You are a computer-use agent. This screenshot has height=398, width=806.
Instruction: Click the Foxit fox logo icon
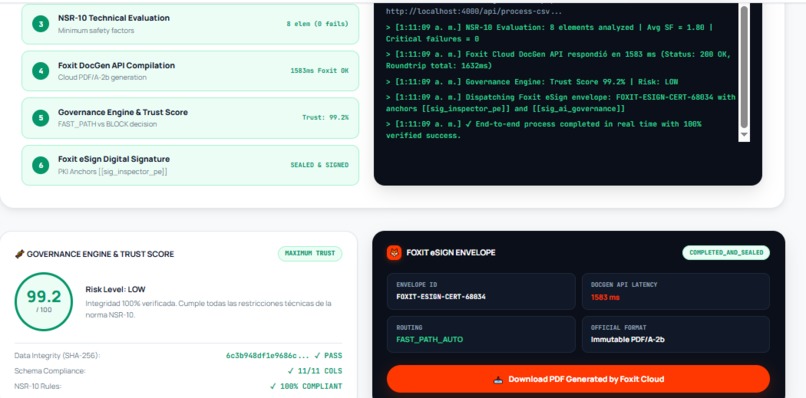click(394, 252)
